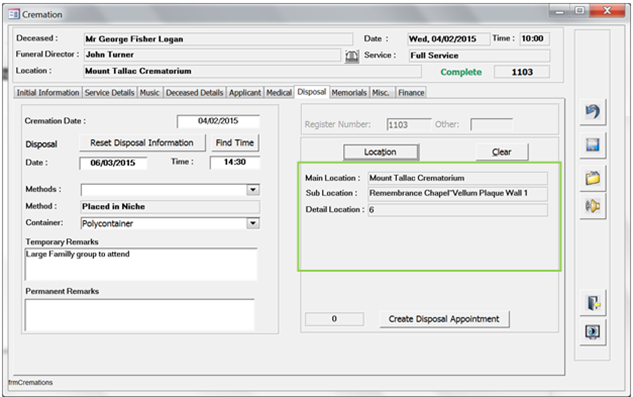Open the yellow folder icon button
633x397 pixels.
pos(593,178)
